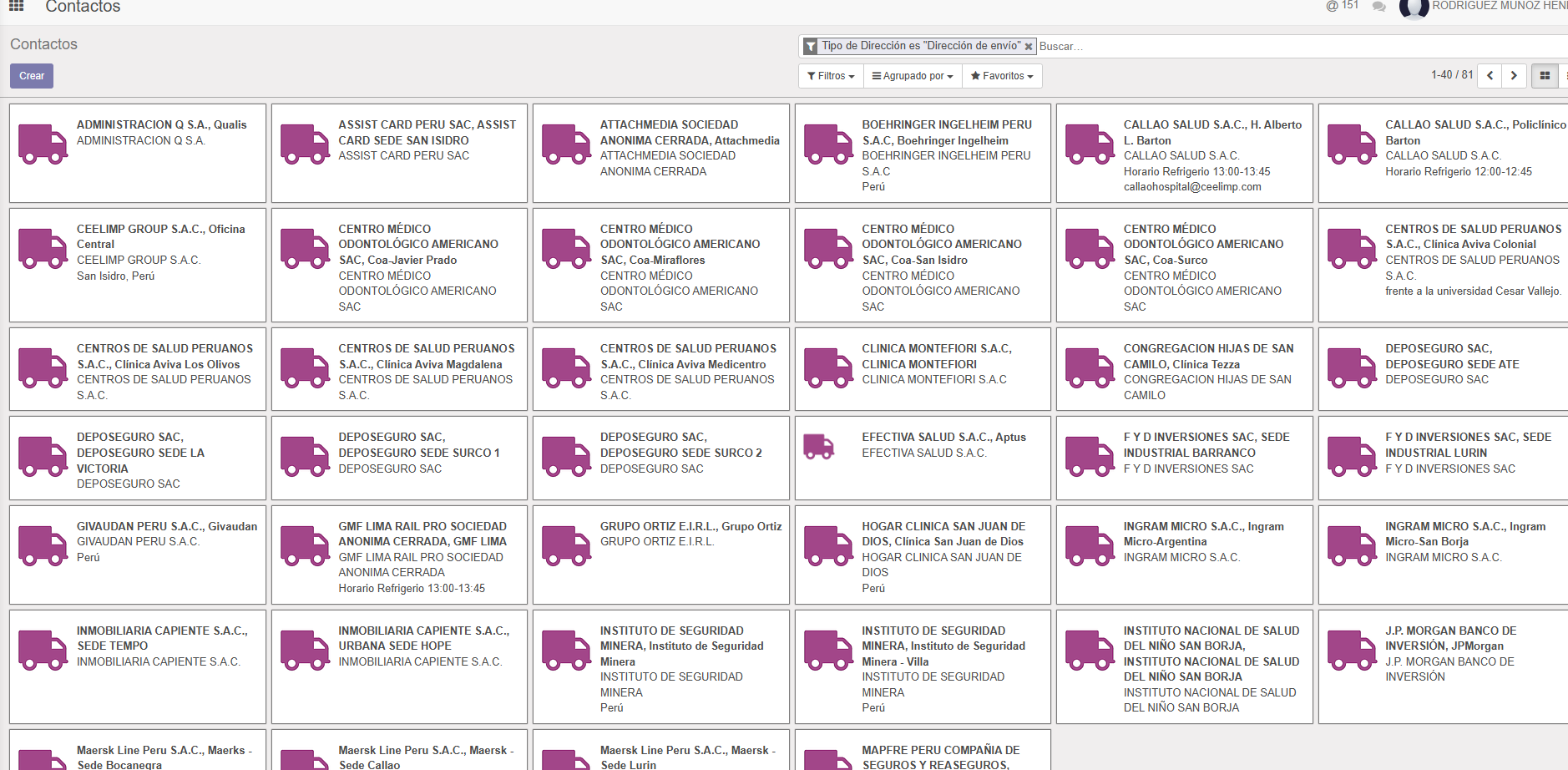Open the GMF LIMA RAIL PRO contact card
This screenshot has height=770, width=1568.
pos(400,555)
